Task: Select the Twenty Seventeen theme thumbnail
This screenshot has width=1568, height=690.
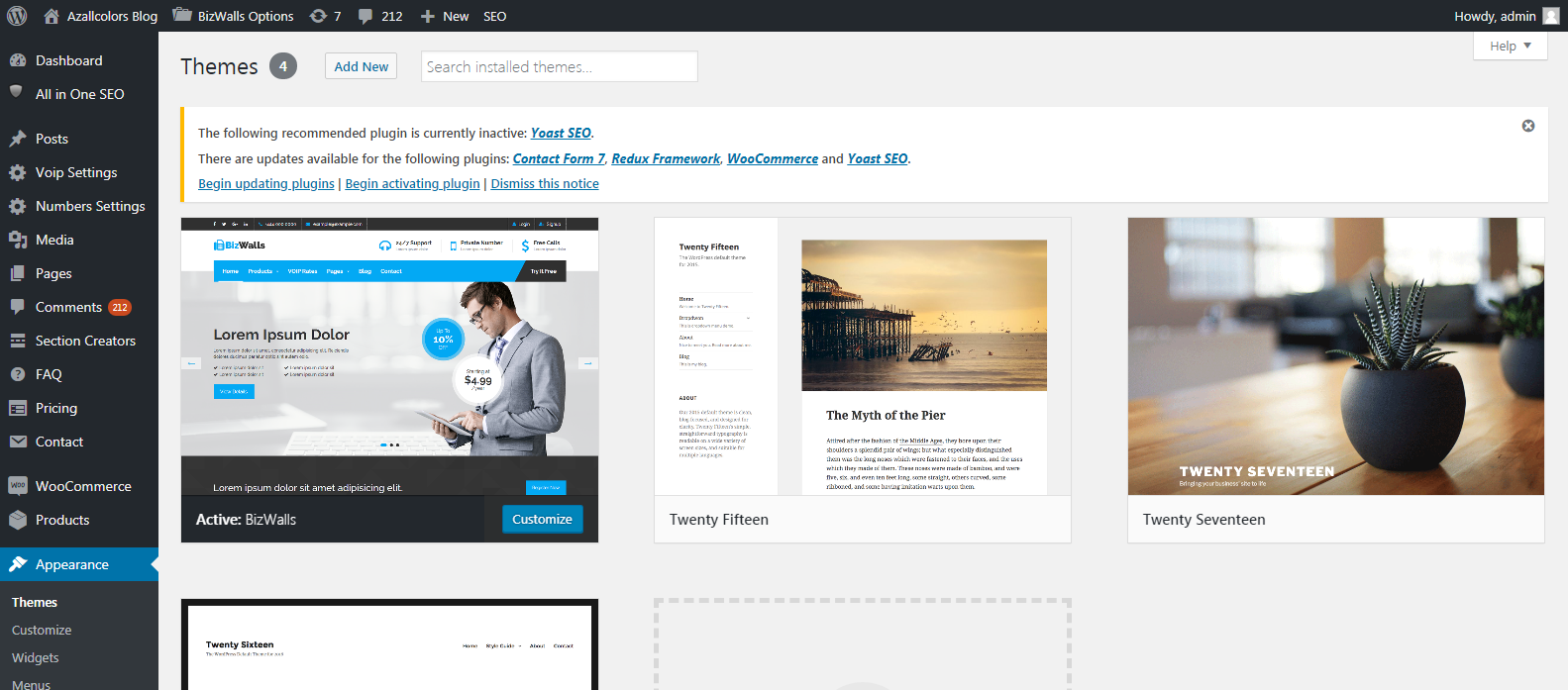Action: (1335, 356)
